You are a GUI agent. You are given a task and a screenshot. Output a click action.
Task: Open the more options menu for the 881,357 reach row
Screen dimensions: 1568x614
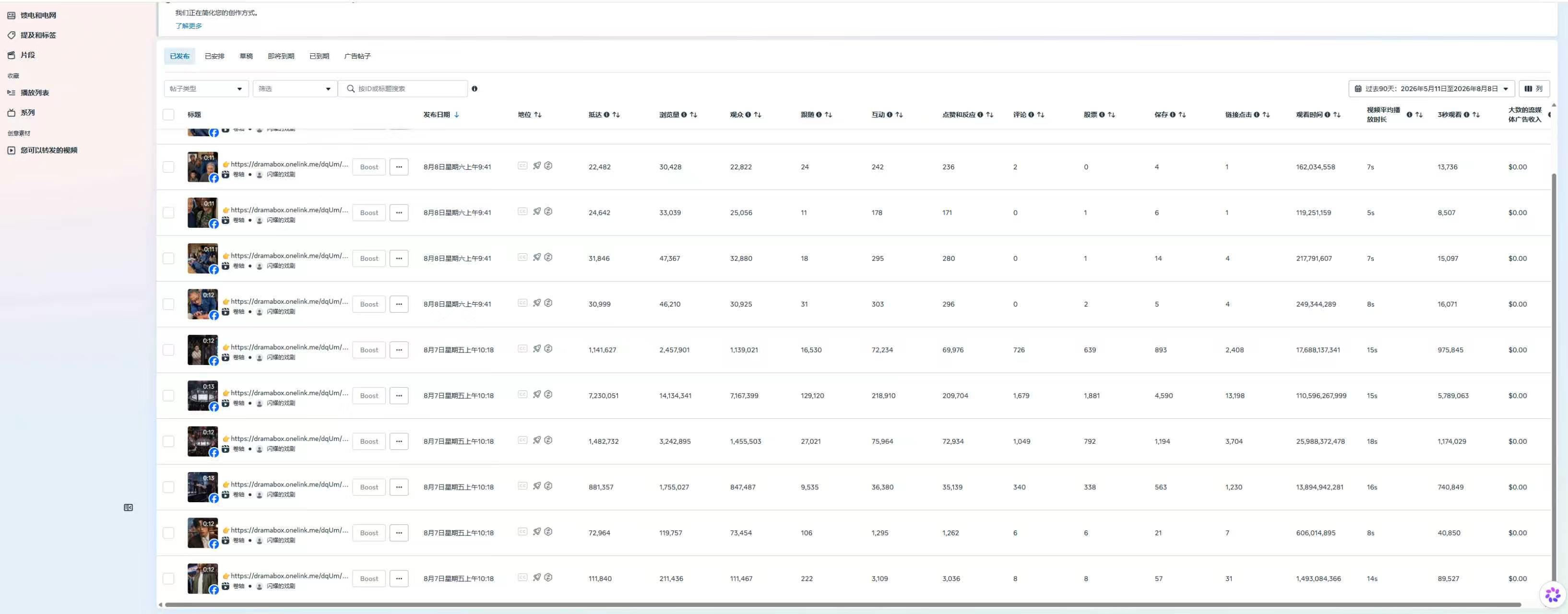coord(399,487)
